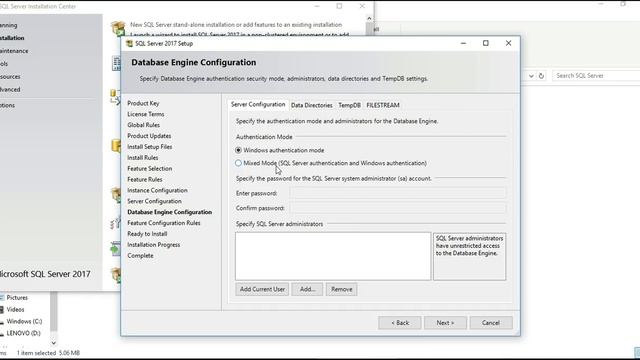The image size is (640, 360).
Task: Click the Installation Center scrollbar up arrow
Action: click(x=369, y=18)
